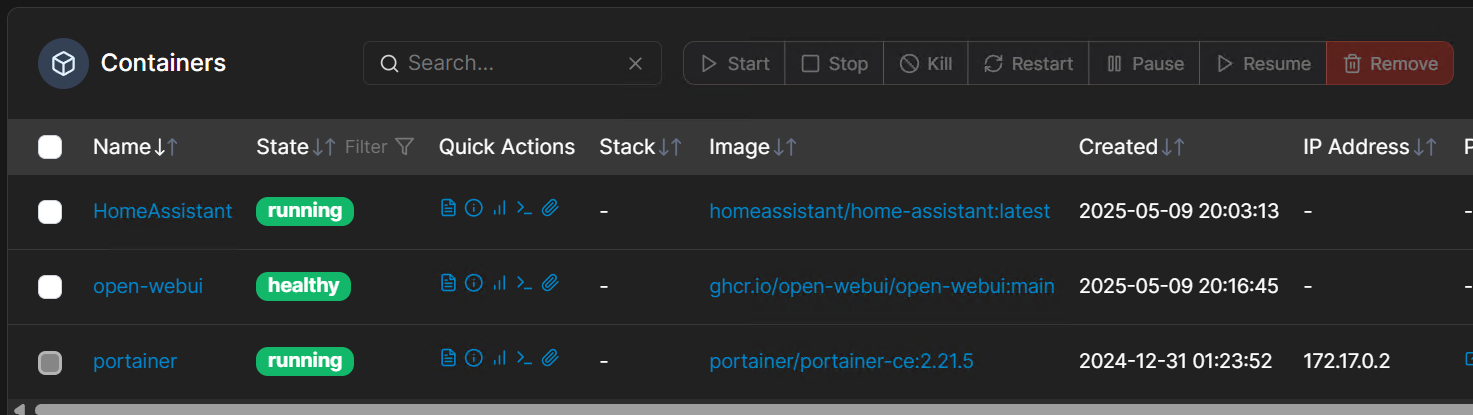Open the portainer container link
The width and height of the screenshot is (1473, 415).
click(x=135, y=361)
